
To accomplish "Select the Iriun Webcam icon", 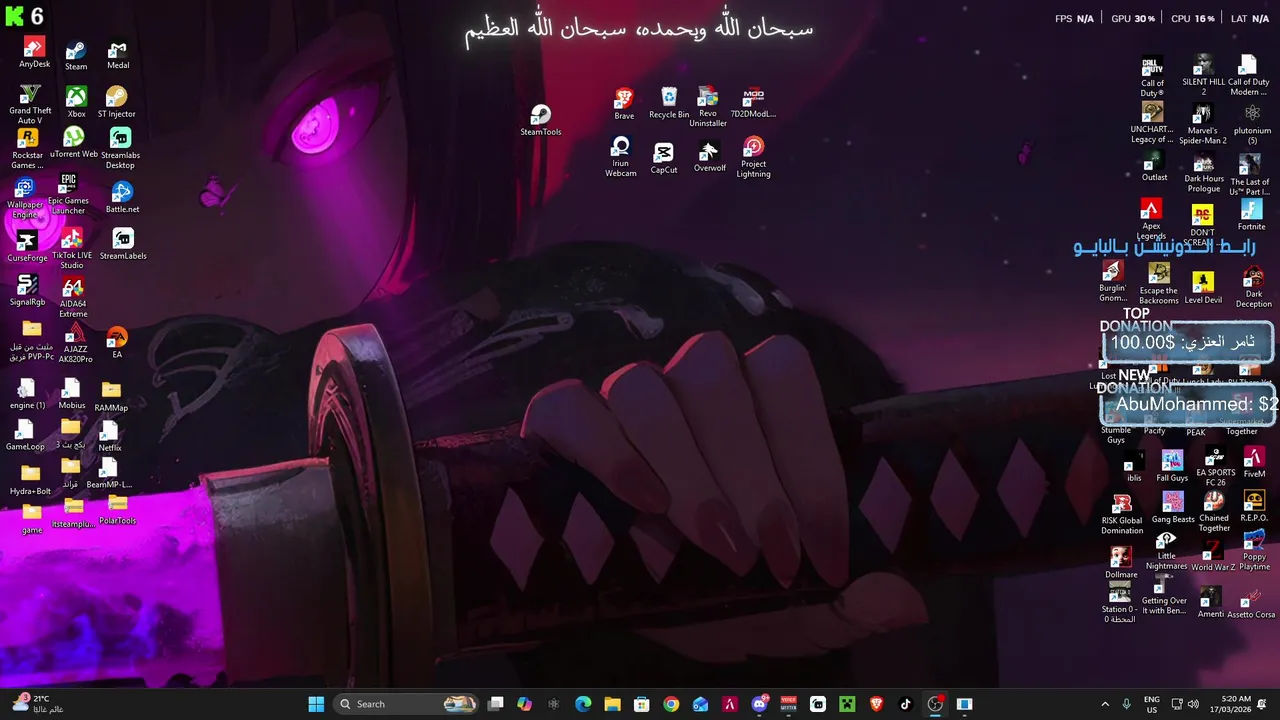I will point(621,157).
